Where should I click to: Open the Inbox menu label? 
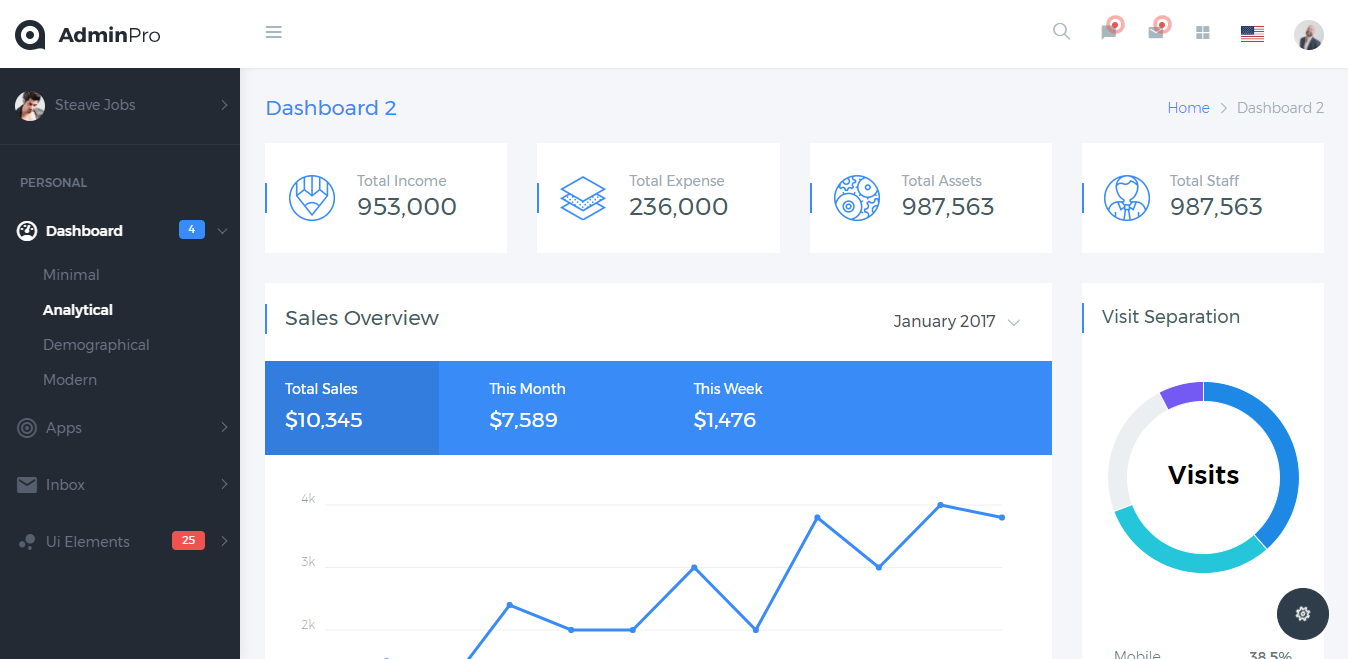[65, 485]
